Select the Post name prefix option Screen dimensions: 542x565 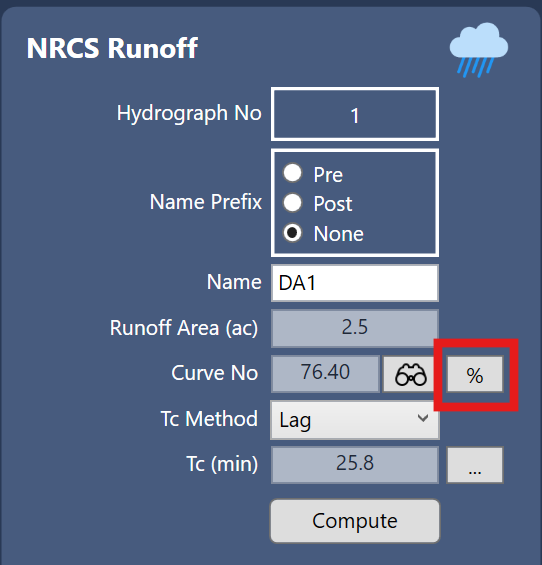[x=292, y=203]
